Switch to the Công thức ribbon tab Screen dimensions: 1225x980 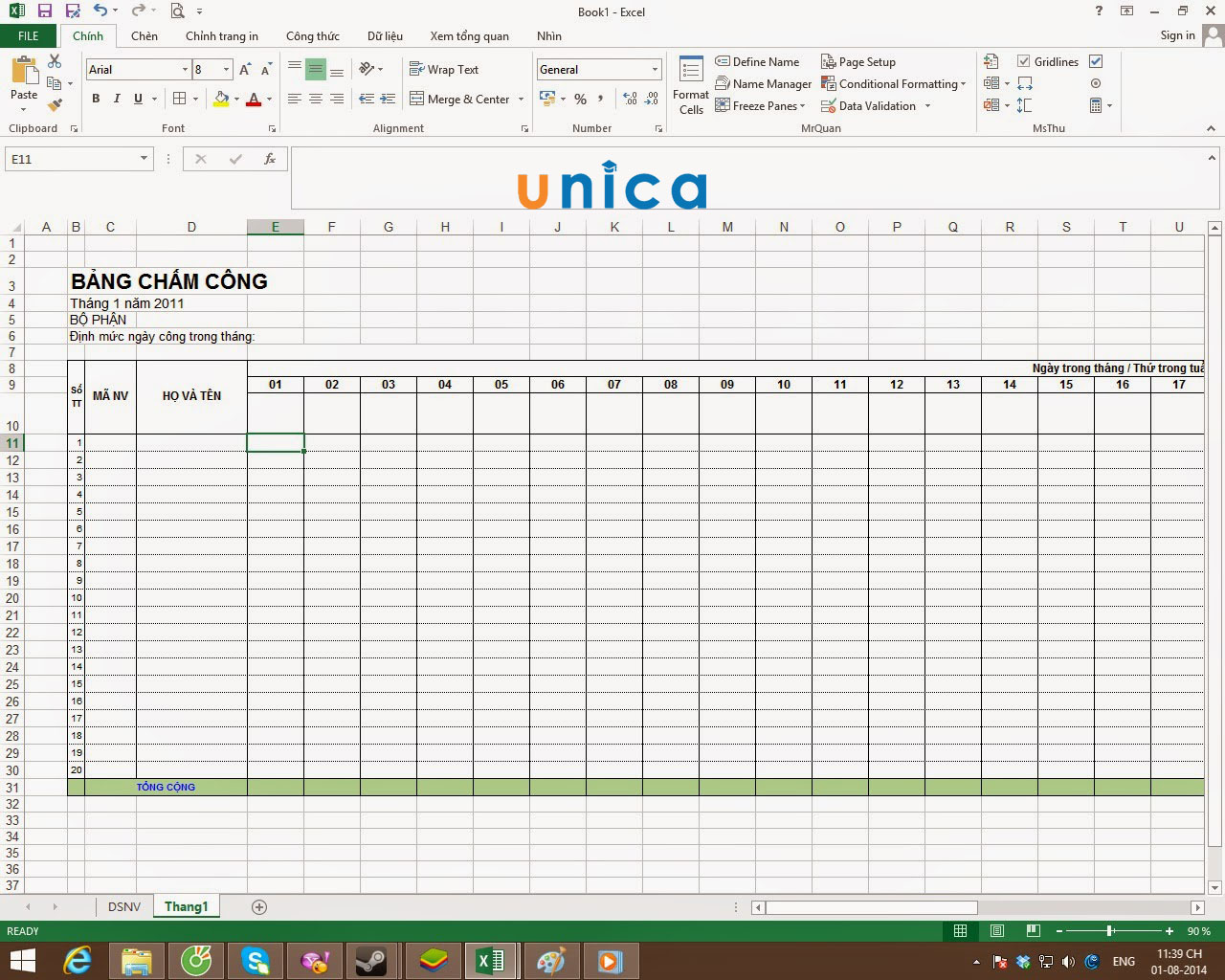(313, 36)
